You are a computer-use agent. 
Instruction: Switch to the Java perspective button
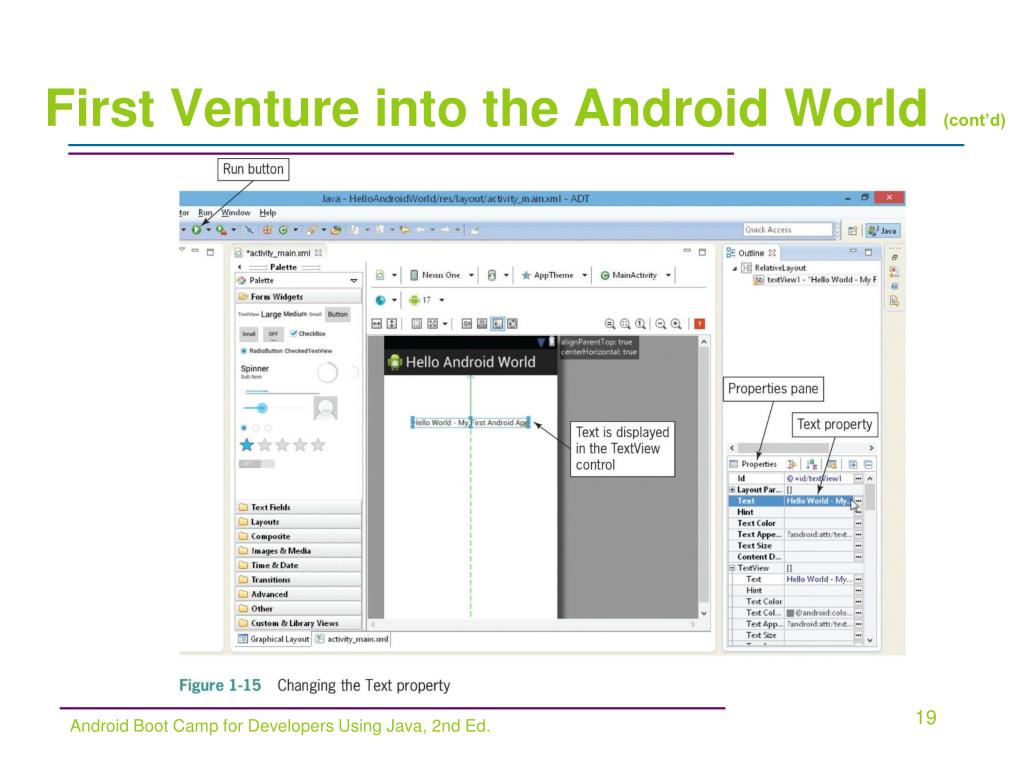point(882,231)
